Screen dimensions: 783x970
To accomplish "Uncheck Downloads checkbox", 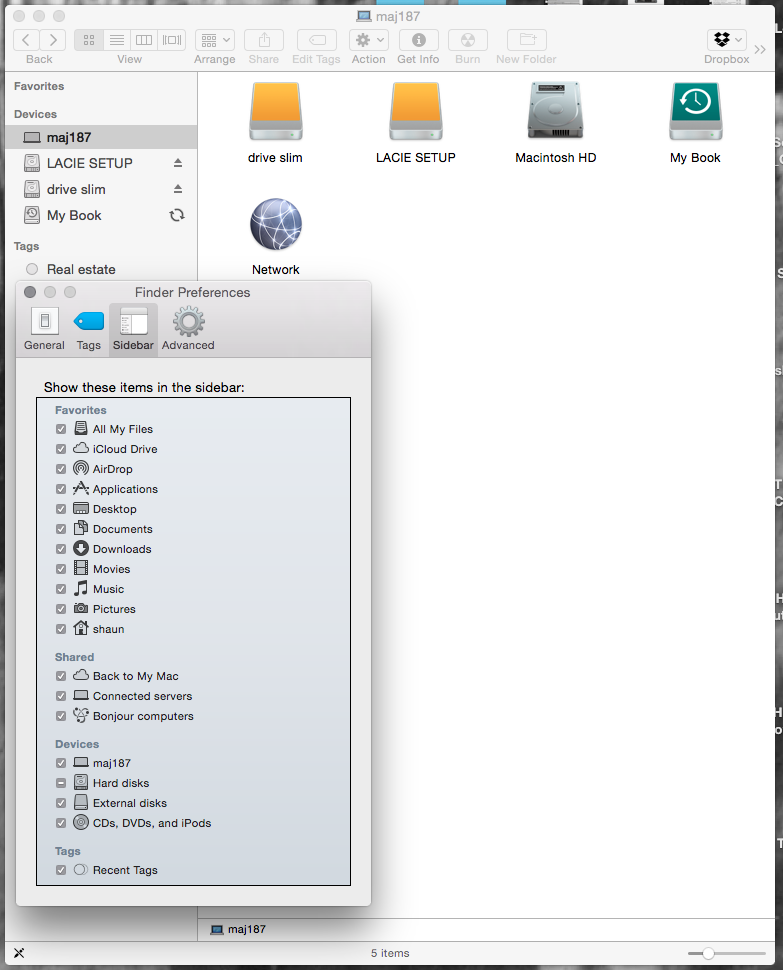I will [x=61, y=549].
